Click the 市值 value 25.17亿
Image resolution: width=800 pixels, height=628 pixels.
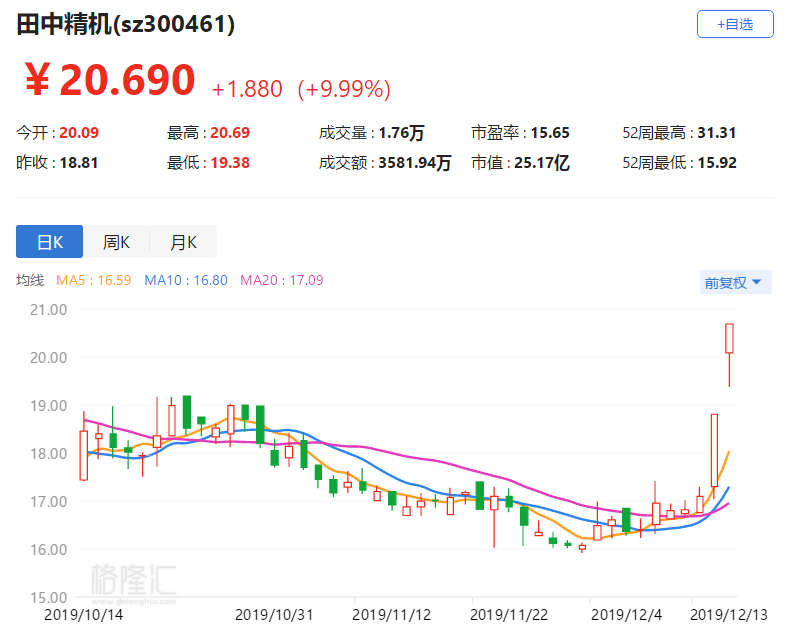[x=542, y=163]
